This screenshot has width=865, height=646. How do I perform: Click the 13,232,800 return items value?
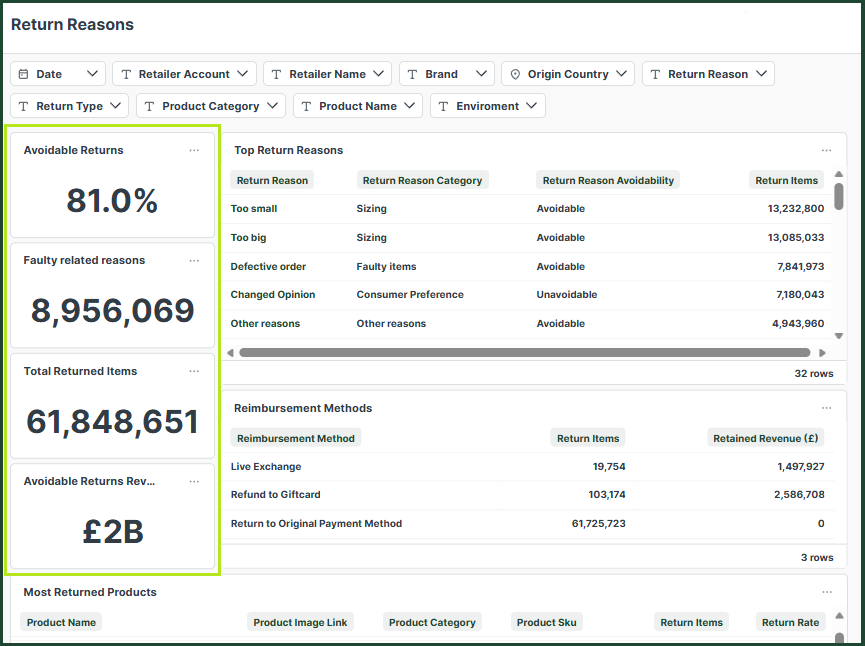[x=795, y=209]
